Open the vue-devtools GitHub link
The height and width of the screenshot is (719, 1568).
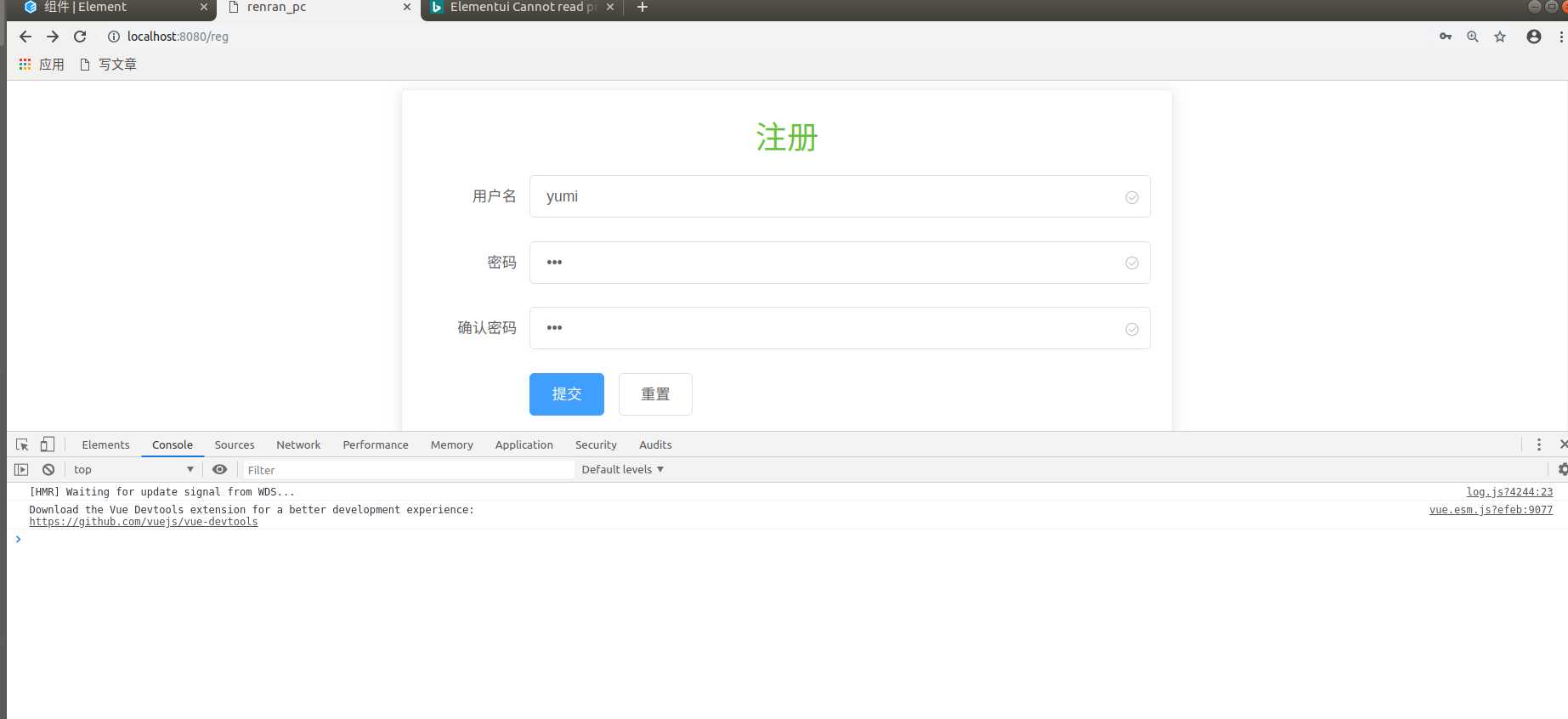point(144,522)
